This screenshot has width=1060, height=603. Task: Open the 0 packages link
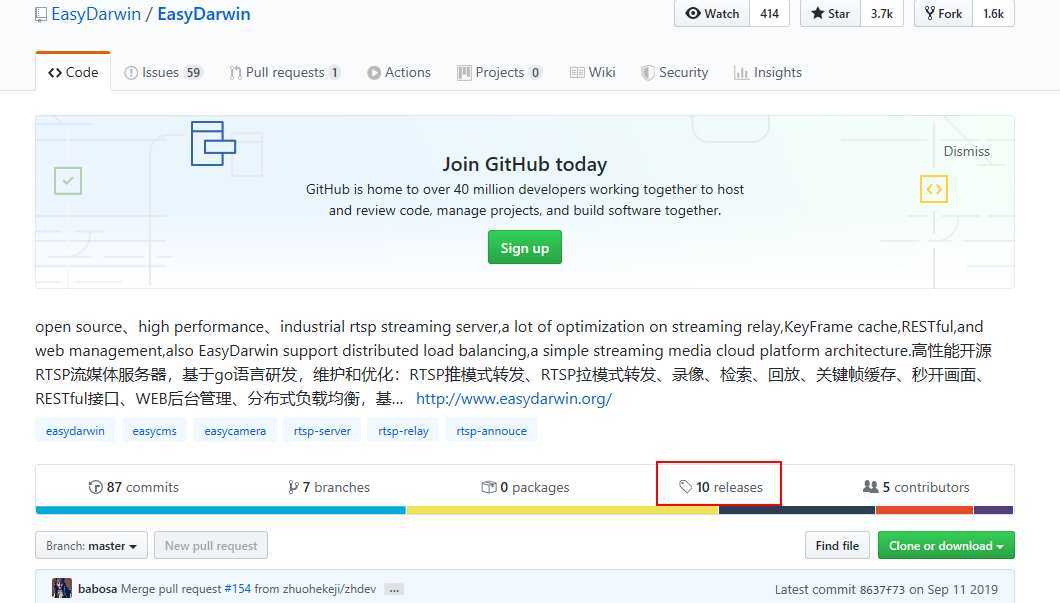click(x=525, y=487)
